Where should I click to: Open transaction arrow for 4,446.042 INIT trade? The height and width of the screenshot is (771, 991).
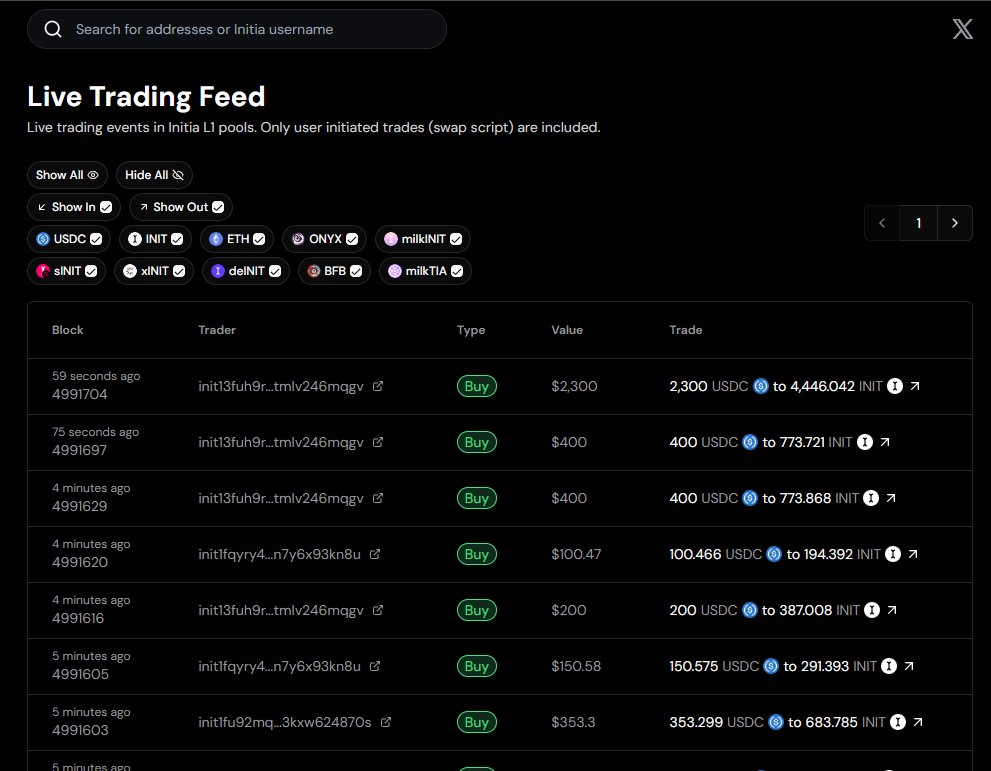click(x=915, y=386)
